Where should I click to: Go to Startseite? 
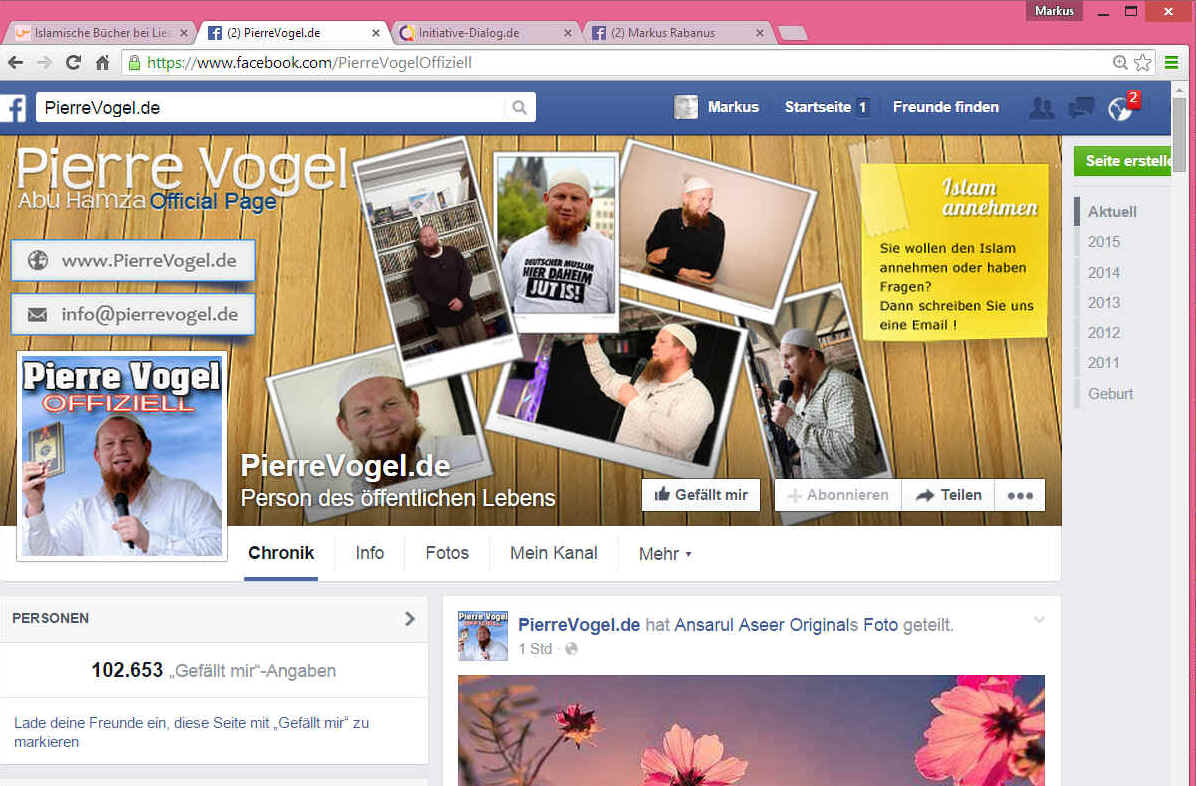818,108
